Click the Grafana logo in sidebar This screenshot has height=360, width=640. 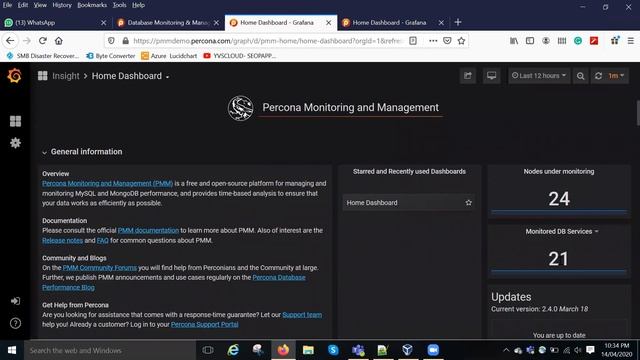[x=14, y=76]
